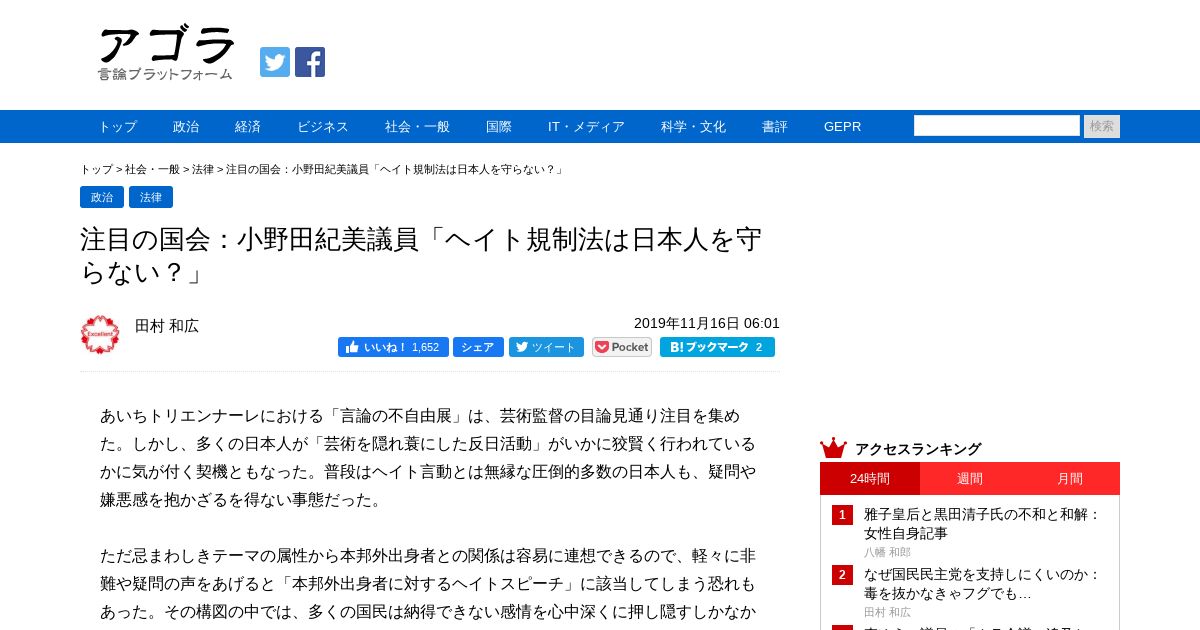Viewport: 1200px width, 630px height.
Task: Open the 科学・文化 menu item
Action: click(x=693, y=127)
